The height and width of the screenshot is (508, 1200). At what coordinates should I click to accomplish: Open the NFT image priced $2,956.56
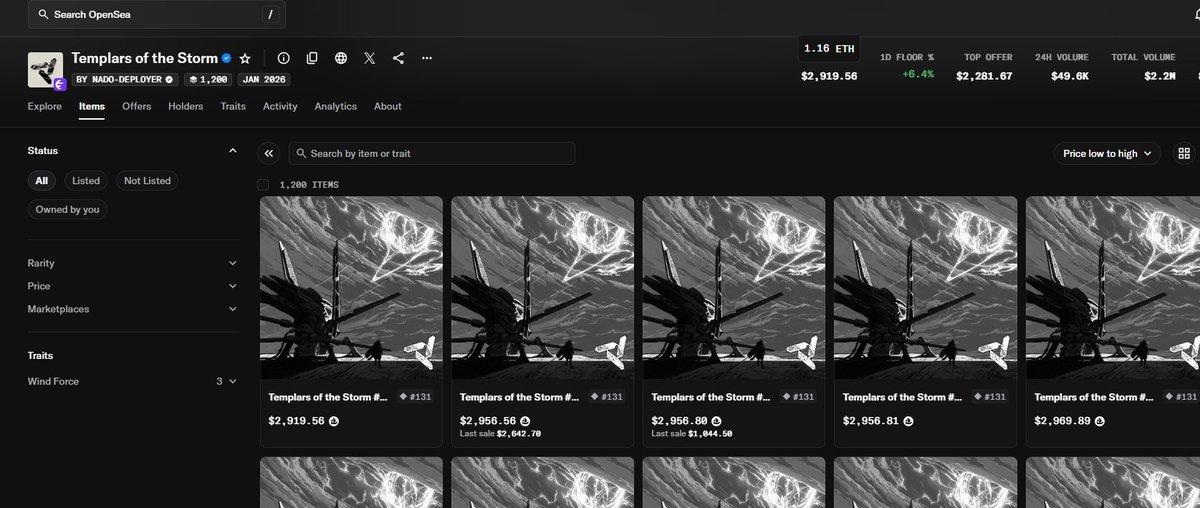[542, 287]
